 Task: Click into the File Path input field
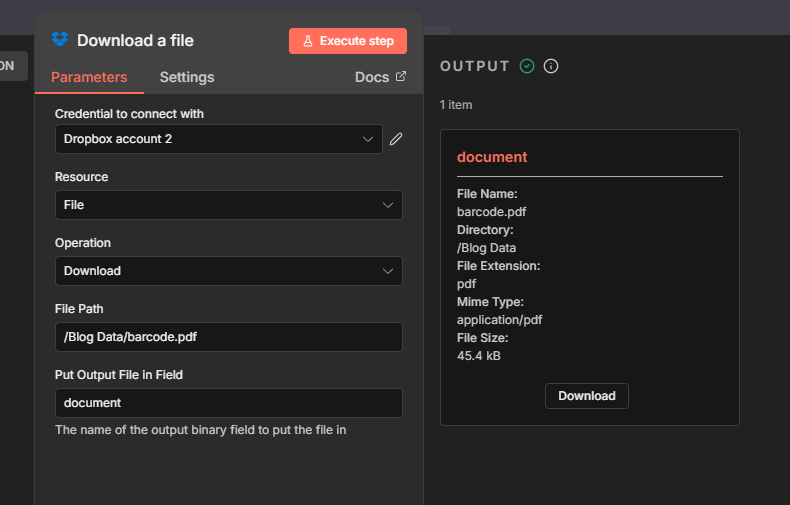(x=228, y=337)
